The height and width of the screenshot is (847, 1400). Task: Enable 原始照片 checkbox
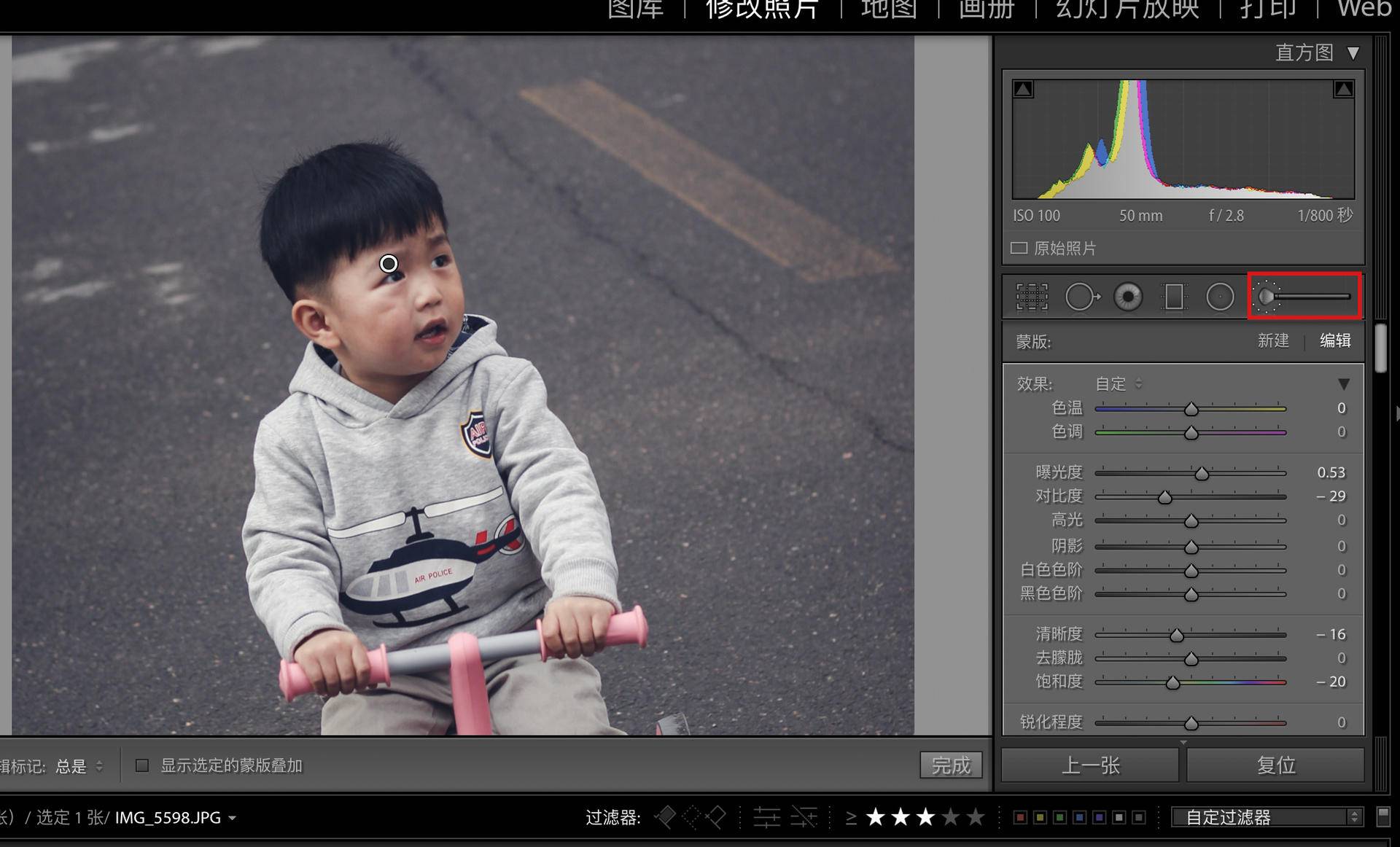tap(1019, 249)
